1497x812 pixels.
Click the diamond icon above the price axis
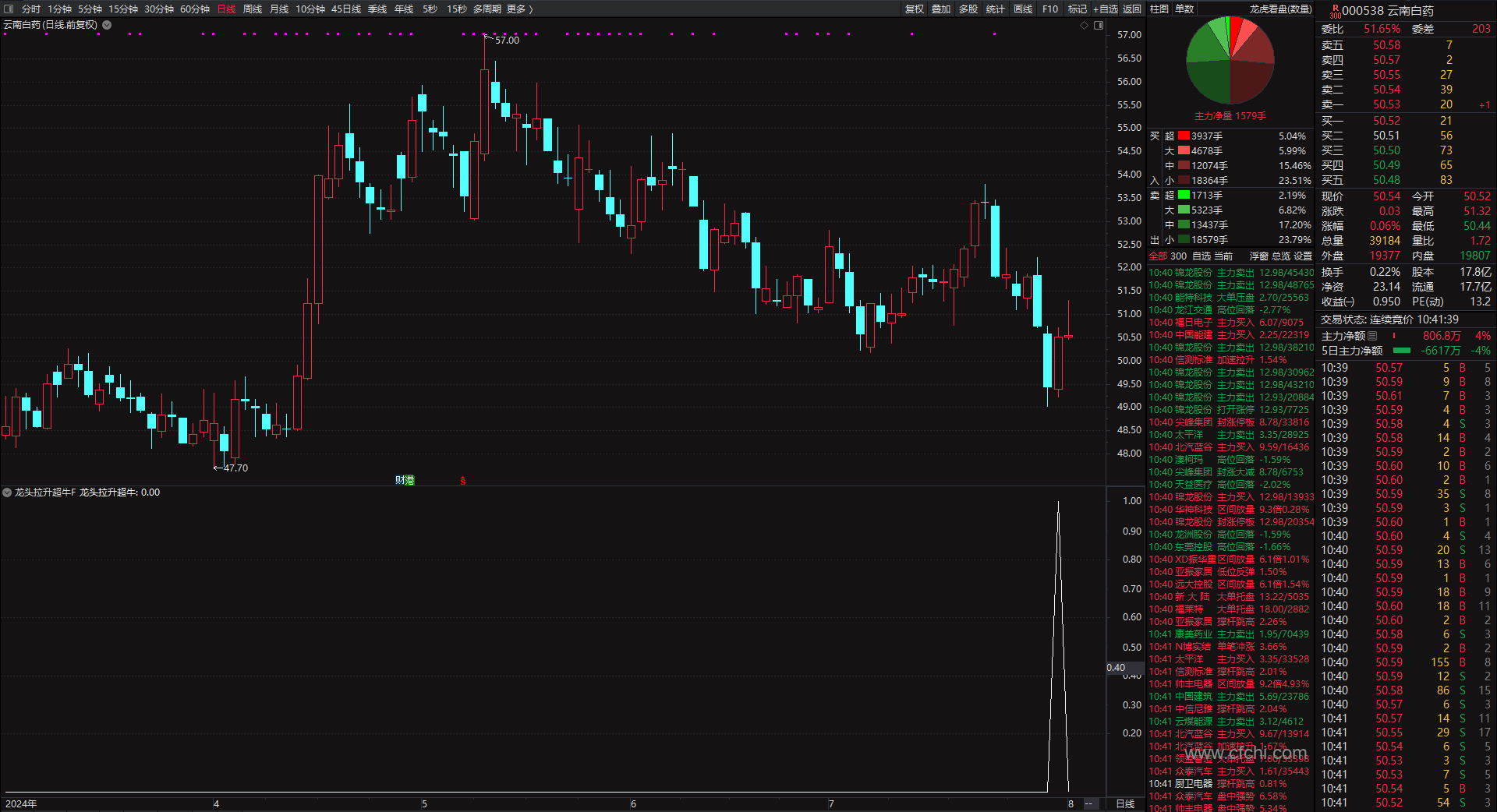pos(1084,26)
